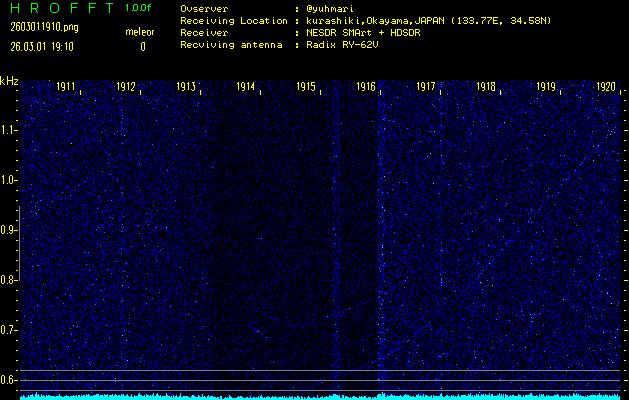Click the 0.8 kHz axis label

[x=7, y=280]
